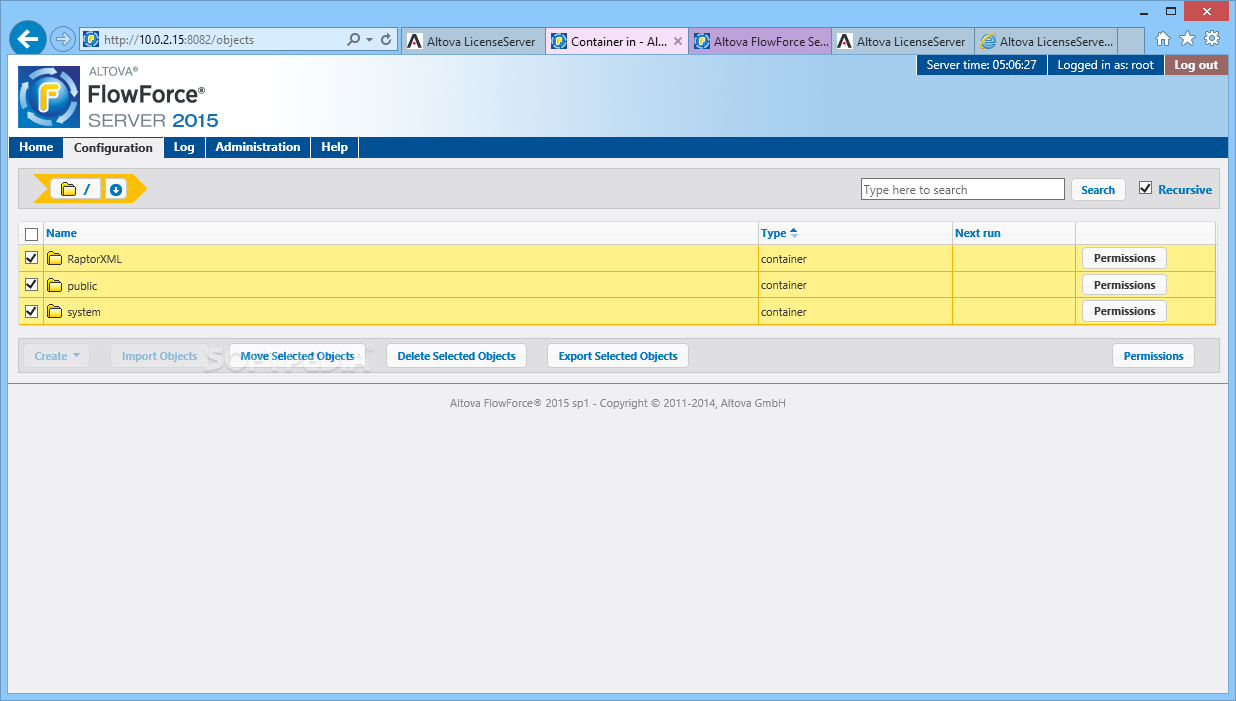Viewport: 1236px width, 701px height.
Task: Uncheck the RaptorXML row checkbox
Action: (x=31, y=258)
